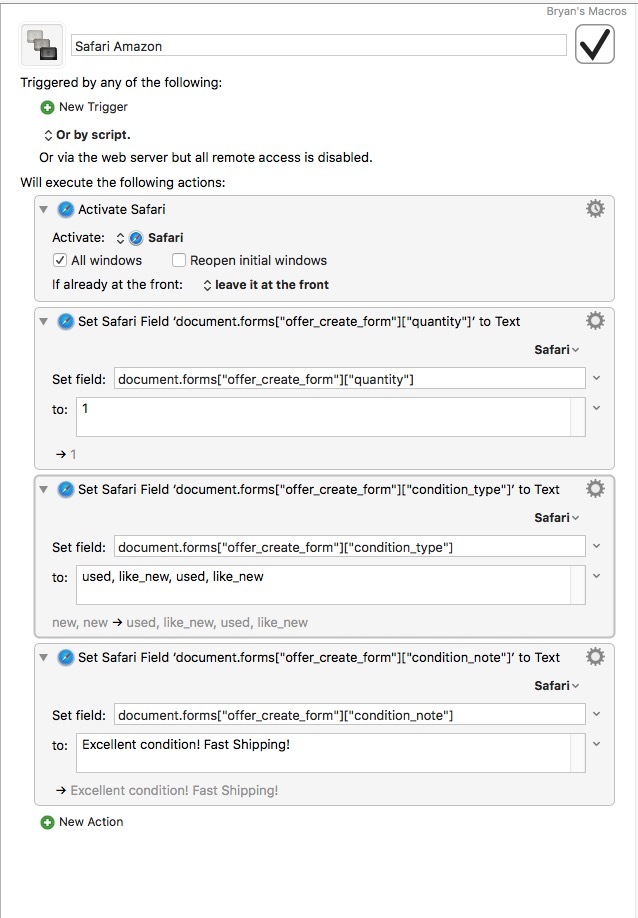Image resolution: width=638 pixels, height=918 pixels.
Task: Choose application in Activate Safari popup
Action: point(149,238)
